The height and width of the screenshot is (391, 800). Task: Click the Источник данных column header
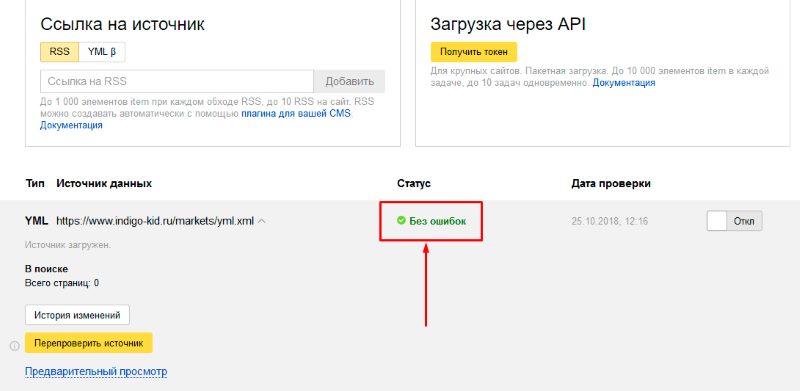[104, 183]
